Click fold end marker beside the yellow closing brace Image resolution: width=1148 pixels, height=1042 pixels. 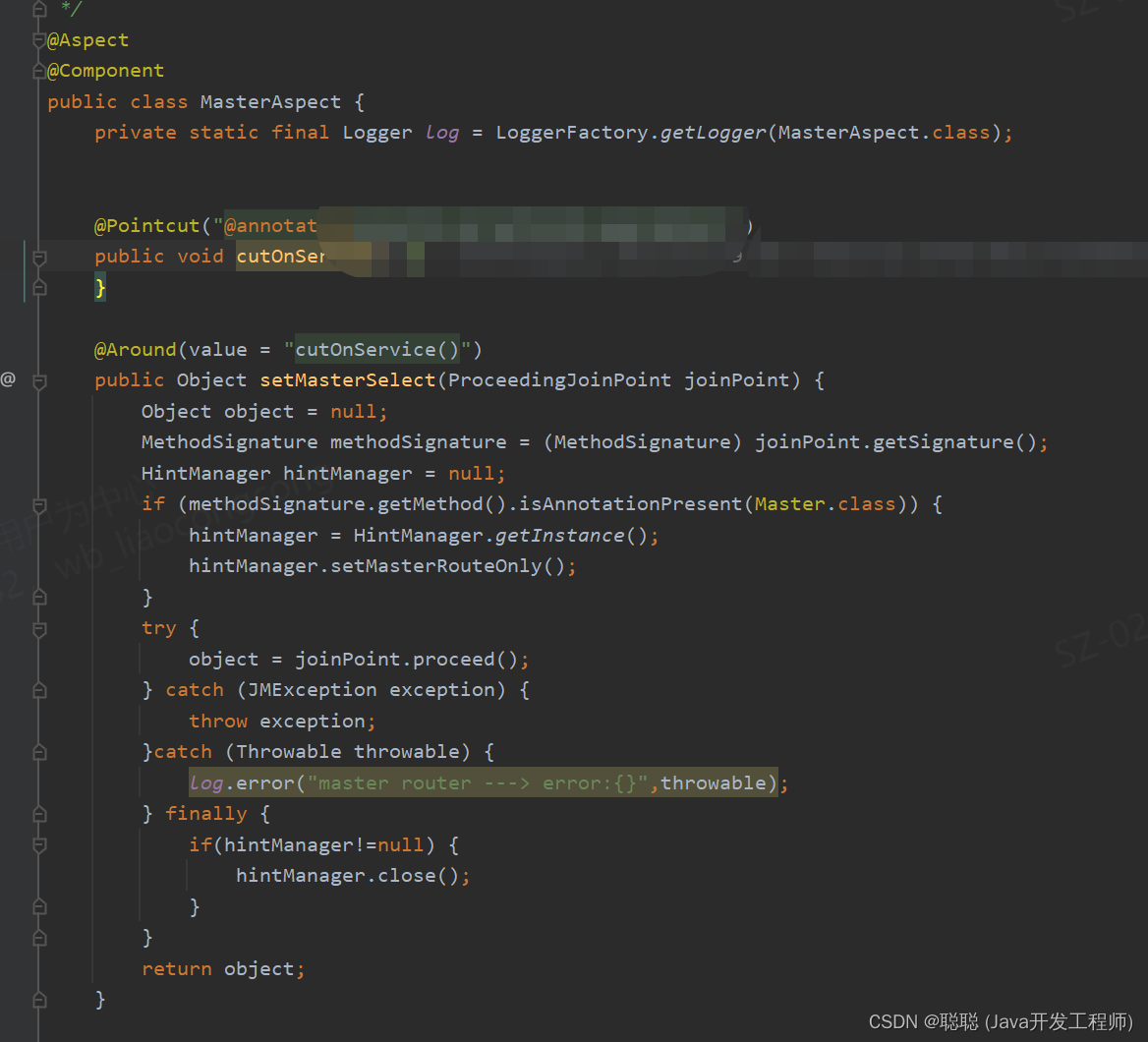point(39,288)
